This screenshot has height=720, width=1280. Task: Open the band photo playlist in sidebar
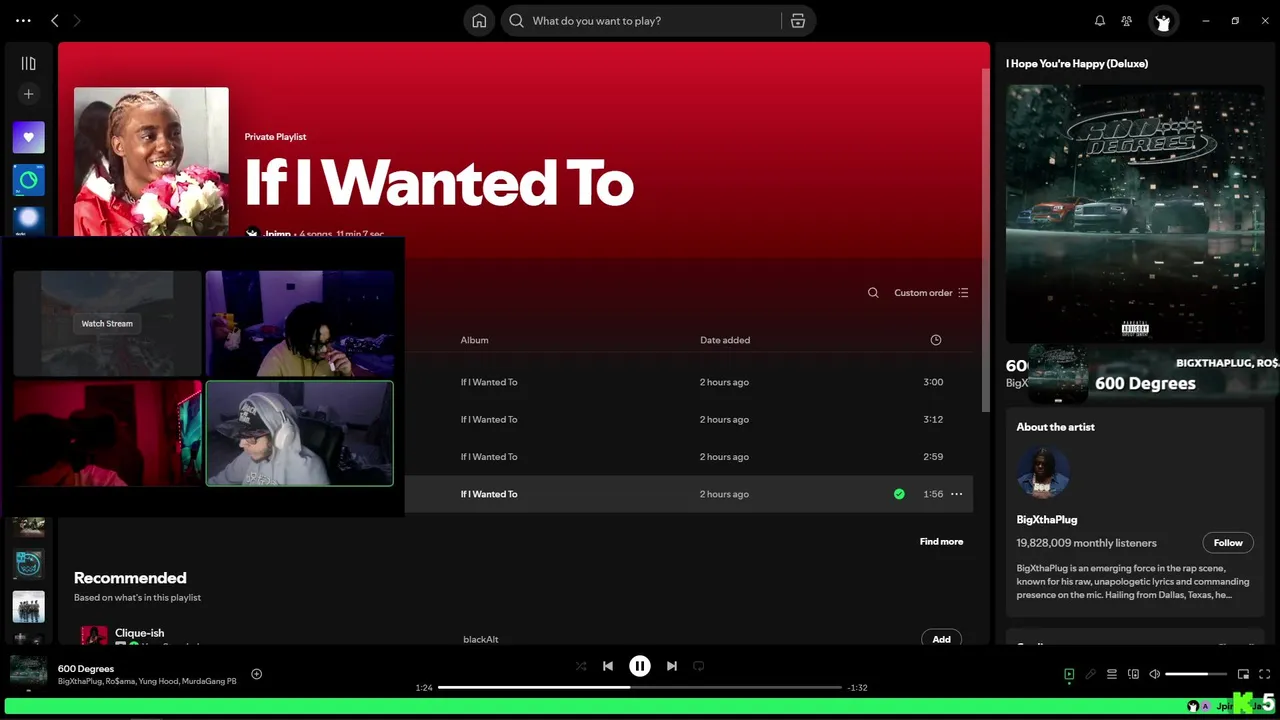point(28,607)
